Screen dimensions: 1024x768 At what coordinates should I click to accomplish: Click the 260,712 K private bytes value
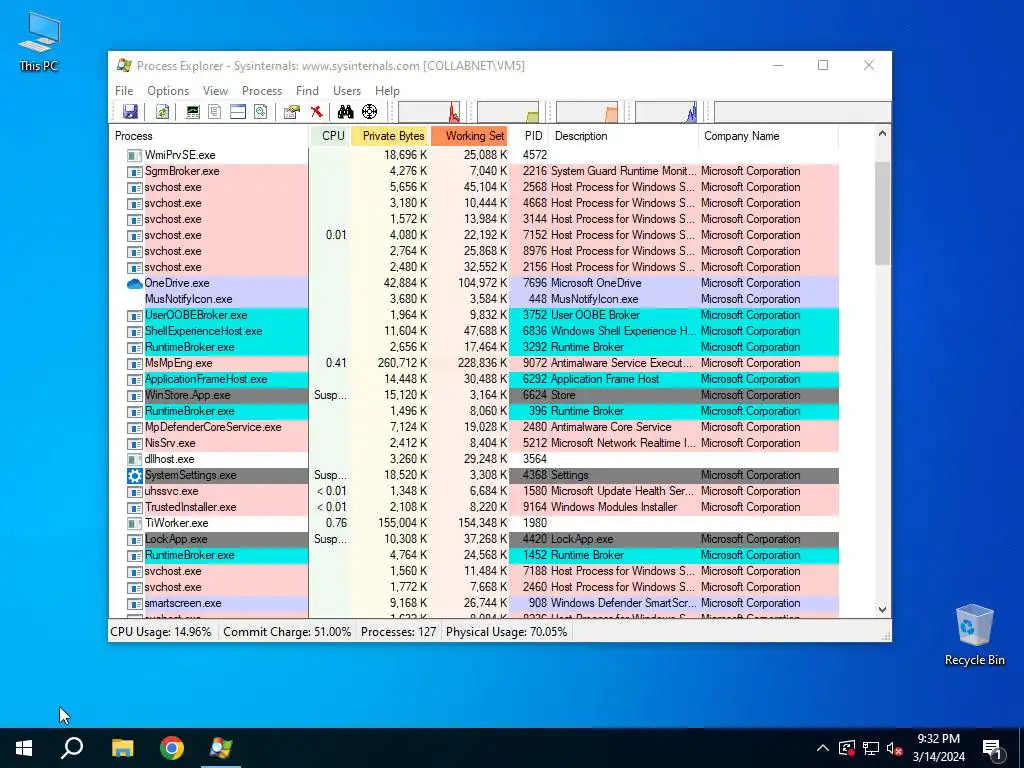[x=402, y=363]
